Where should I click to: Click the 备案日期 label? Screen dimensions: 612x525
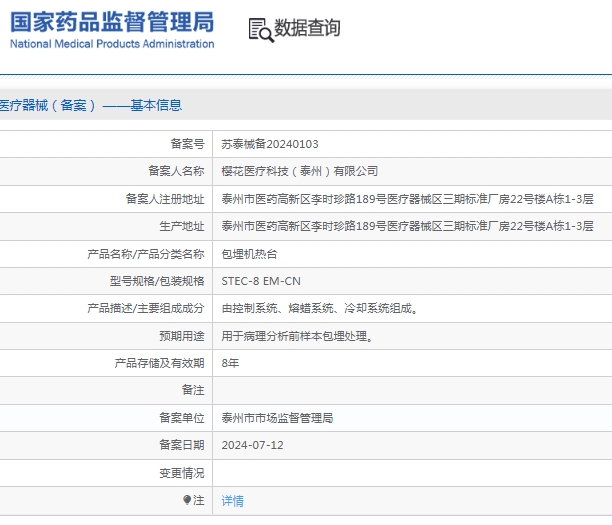click(x=182, y=445)
